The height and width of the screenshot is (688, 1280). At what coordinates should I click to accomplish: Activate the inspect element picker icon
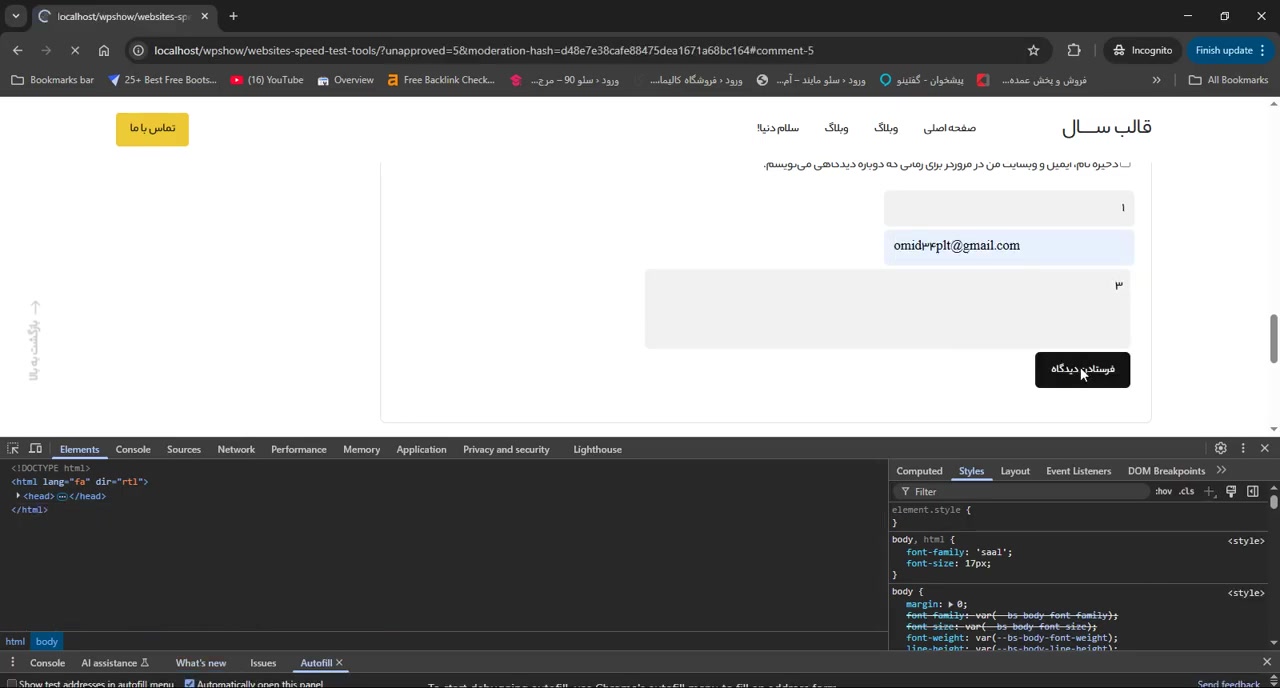12,449
